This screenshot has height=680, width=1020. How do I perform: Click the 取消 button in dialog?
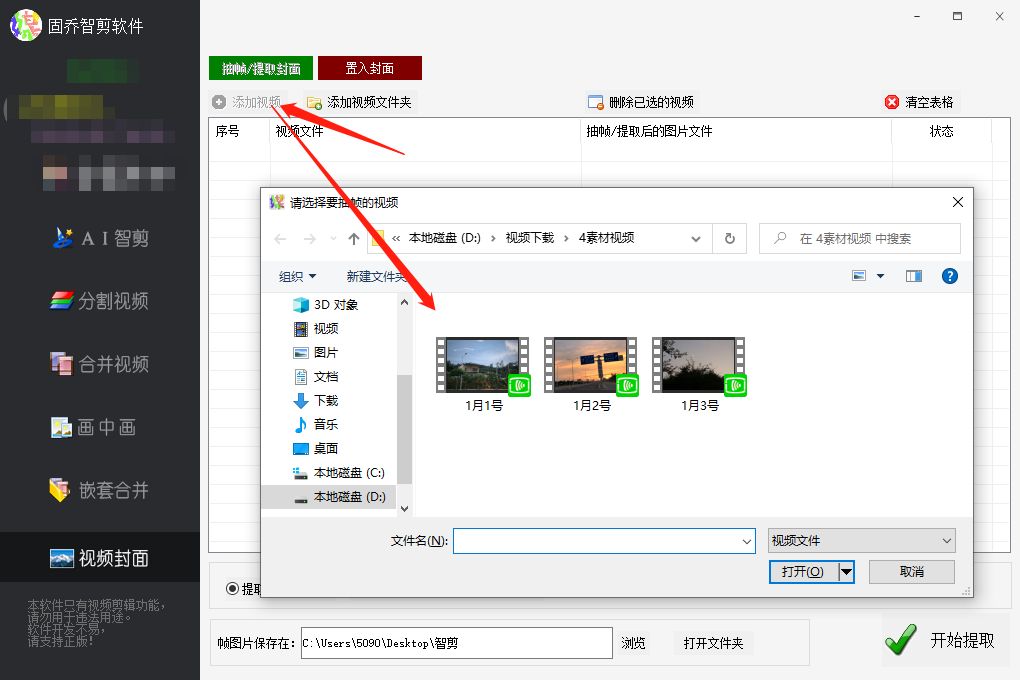click(x=911, y=572)
